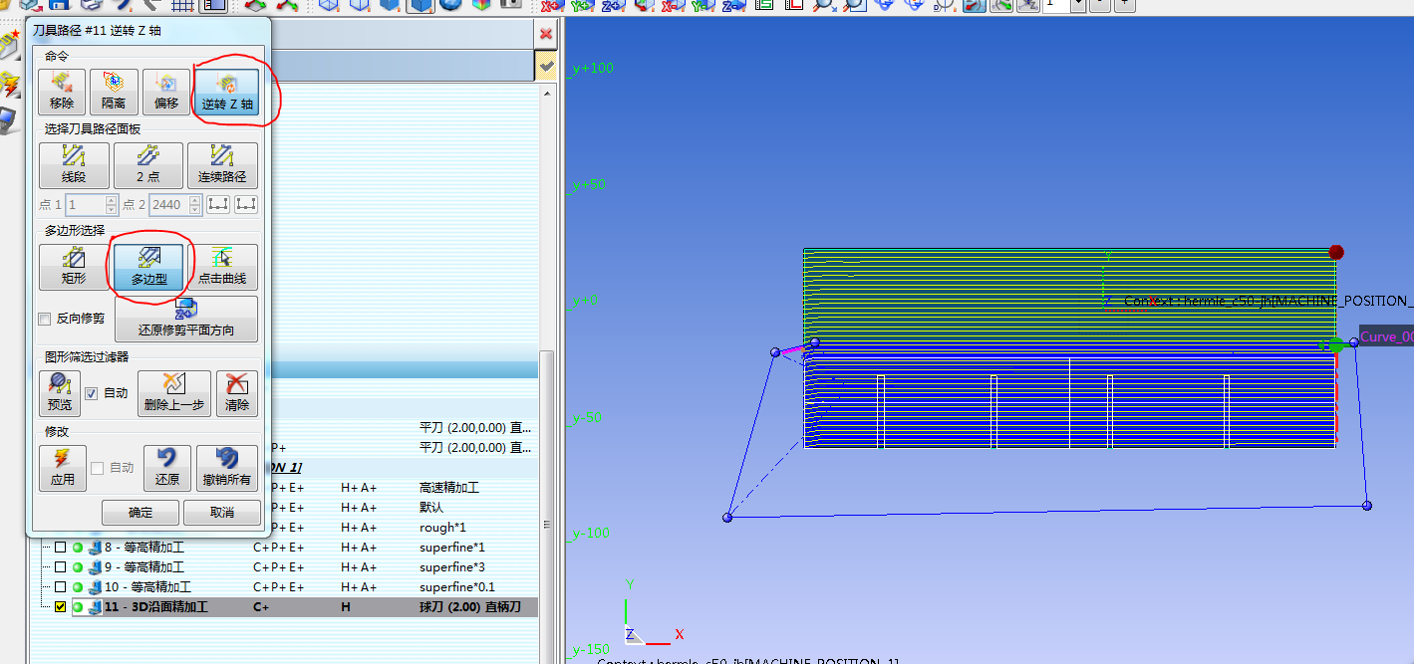1414x664 pixels.
Task: Click the X+ view orientation toolbar icon
Action: tap(551, 5)
